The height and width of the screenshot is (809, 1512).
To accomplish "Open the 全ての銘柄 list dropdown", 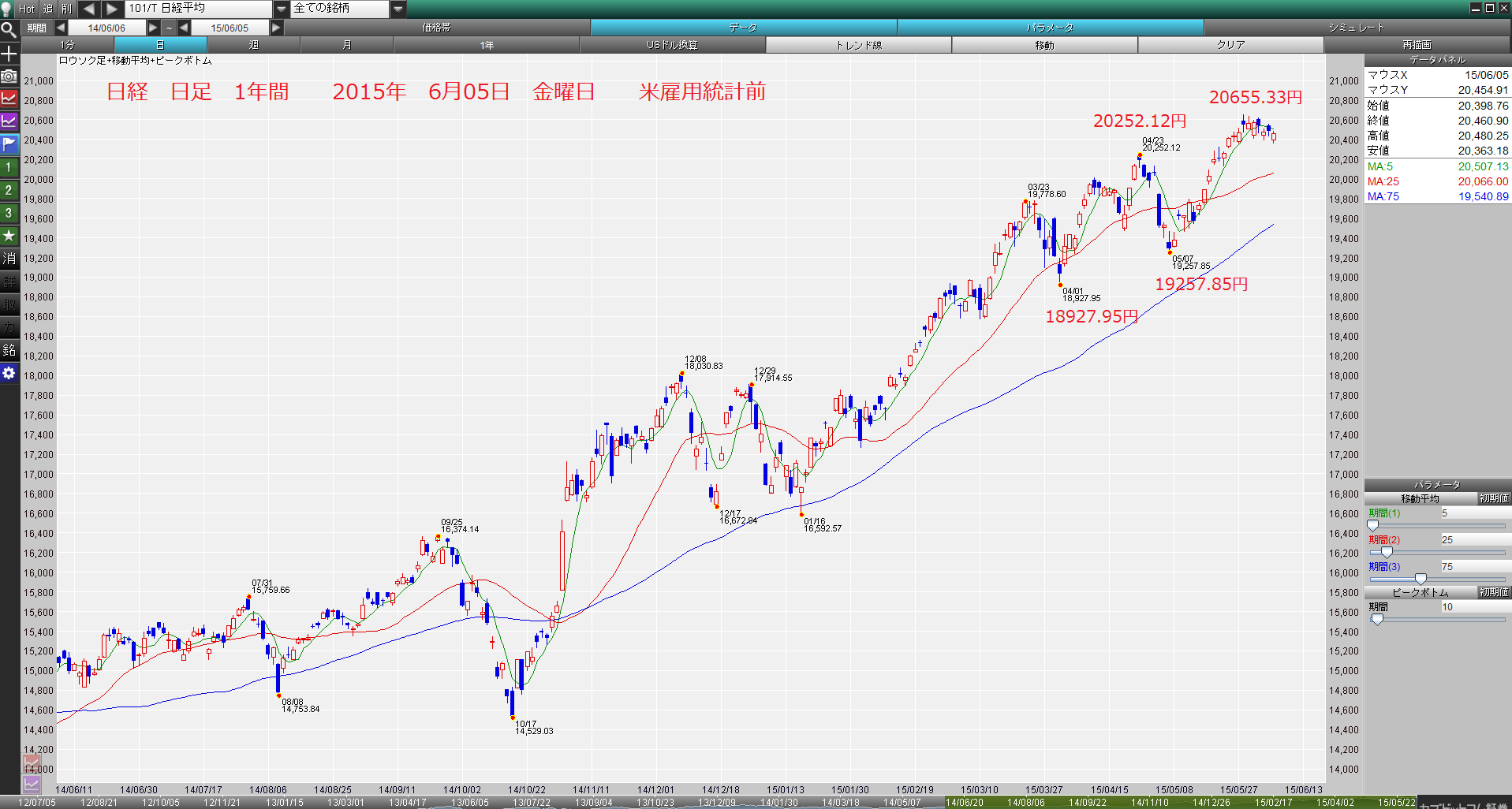I will pos(398,9).
